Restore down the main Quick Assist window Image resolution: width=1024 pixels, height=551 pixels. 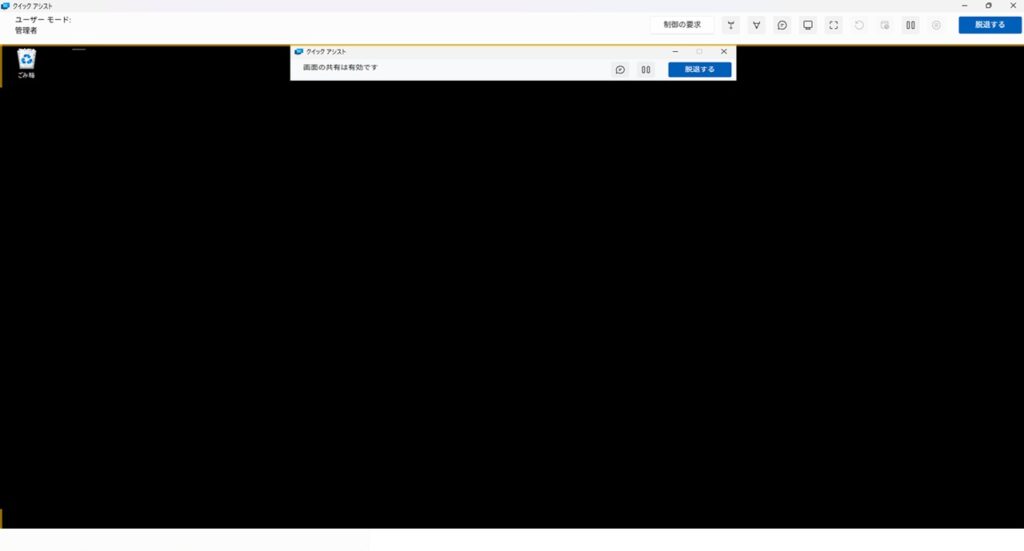(989, 6)
